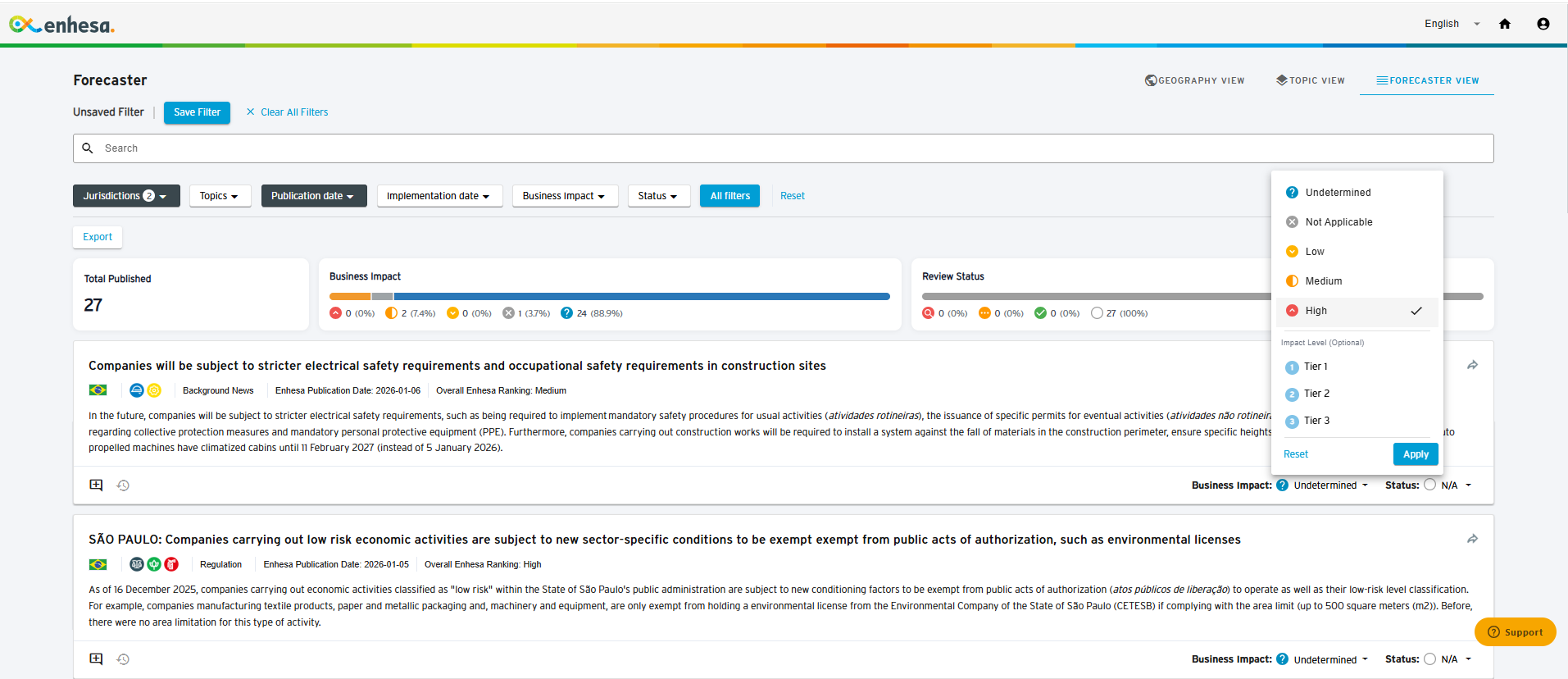1568x679 pixels.
Task: Click red high-impact icon in Business Impact summary
Action: coord(335,313)
